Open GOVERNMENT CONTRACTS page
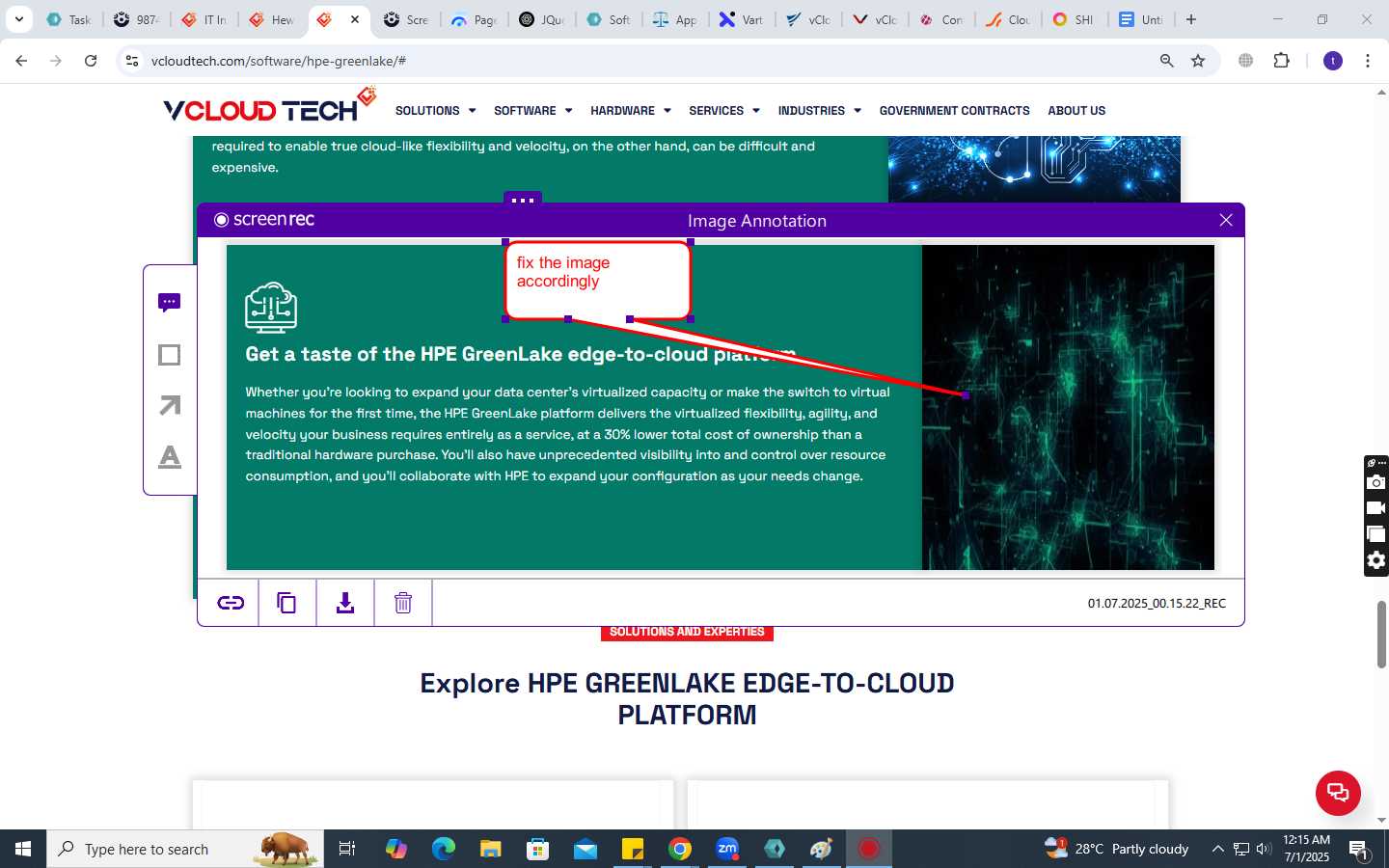Viewport: 1389px width, 868px height. 954,111
